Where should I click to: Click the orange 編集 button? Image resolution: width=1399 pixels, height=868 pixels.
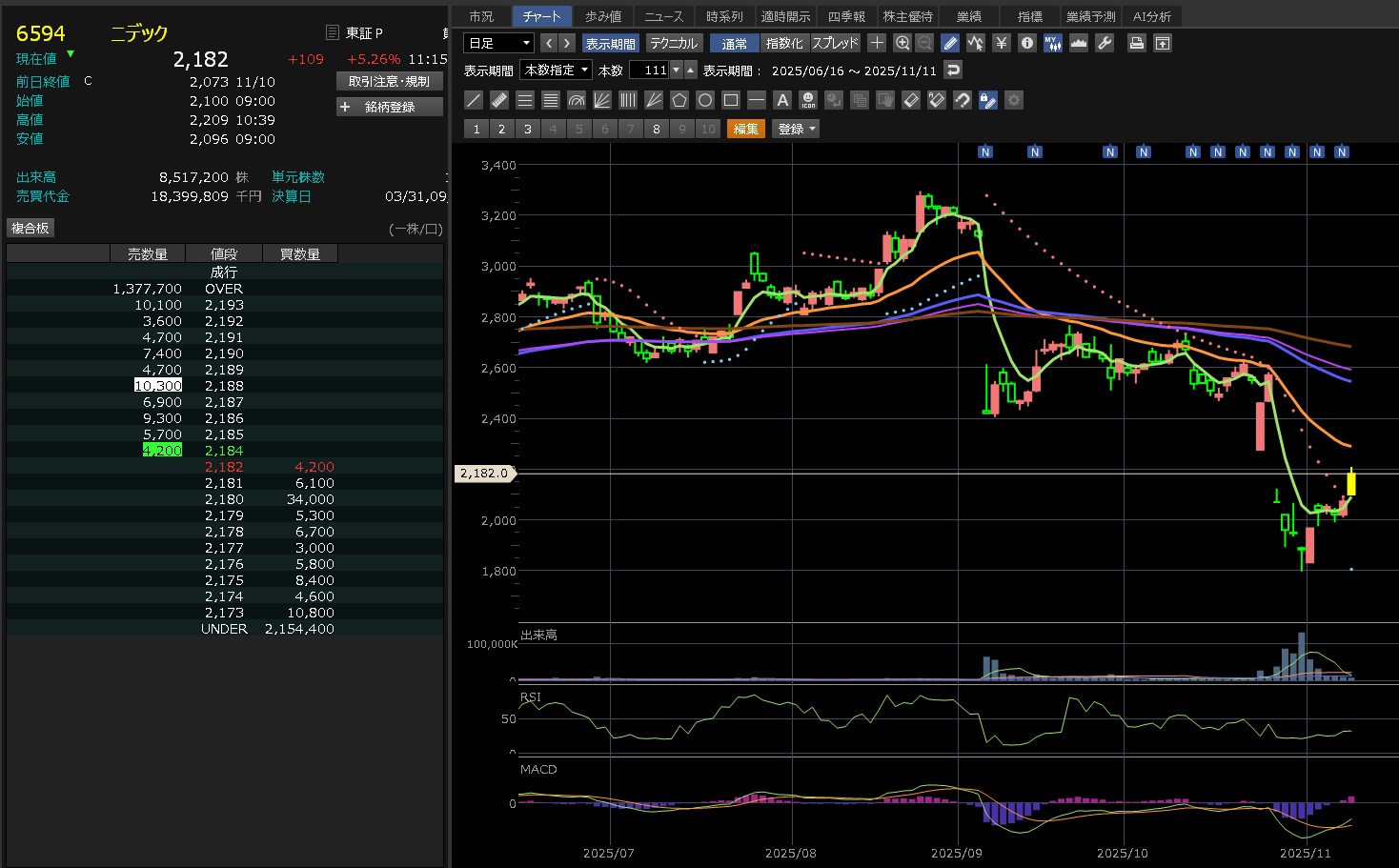(745, 129)
